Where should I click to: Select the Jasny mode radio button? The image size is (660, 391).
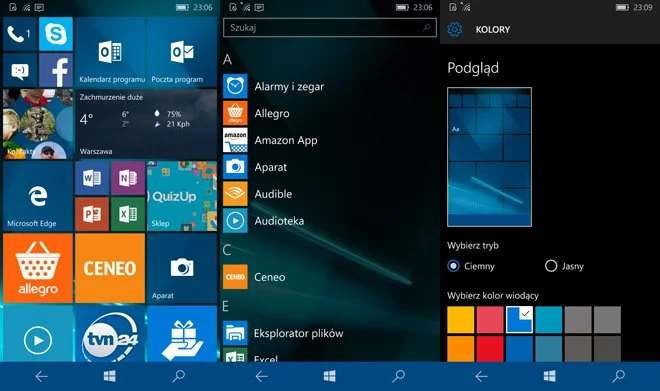(551, 266)
